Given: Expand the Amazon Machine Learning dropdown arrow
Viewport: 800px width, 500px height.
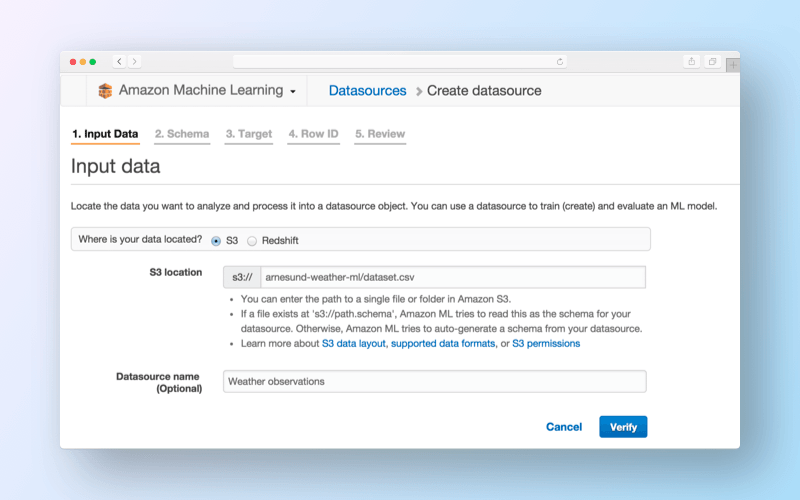Looking at the screenshot, I should (293, 92).
